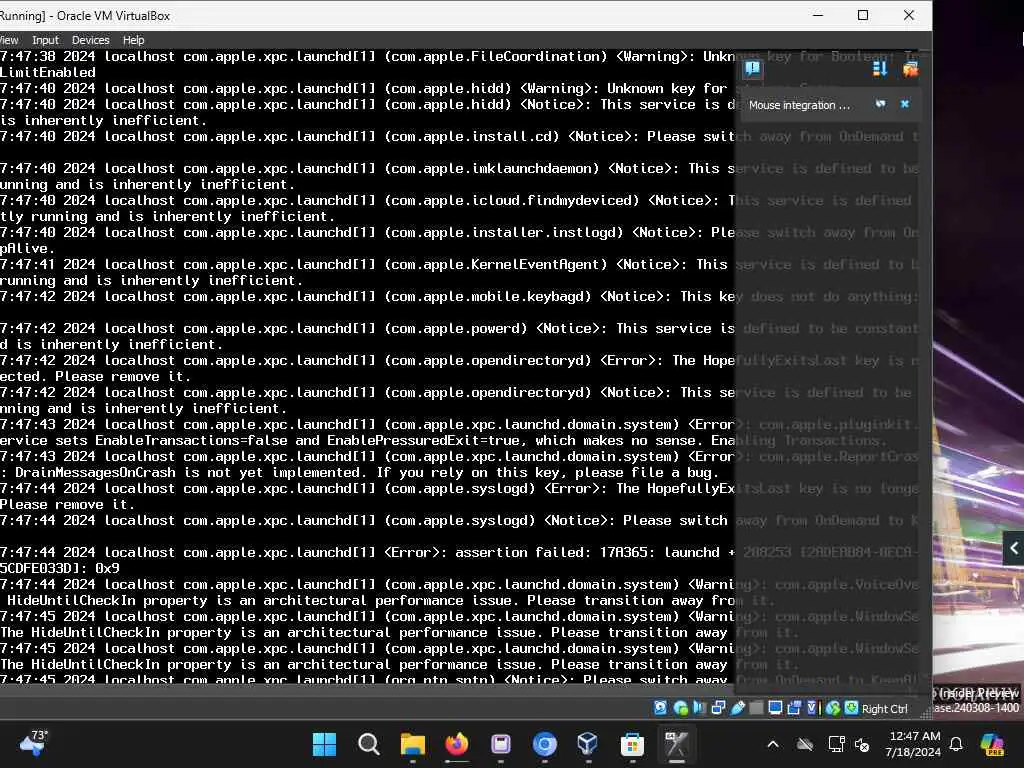The width and height of the screenshot is (1024, 768).
Task: Open the network status tray icon
Action: tap(836, 744)
